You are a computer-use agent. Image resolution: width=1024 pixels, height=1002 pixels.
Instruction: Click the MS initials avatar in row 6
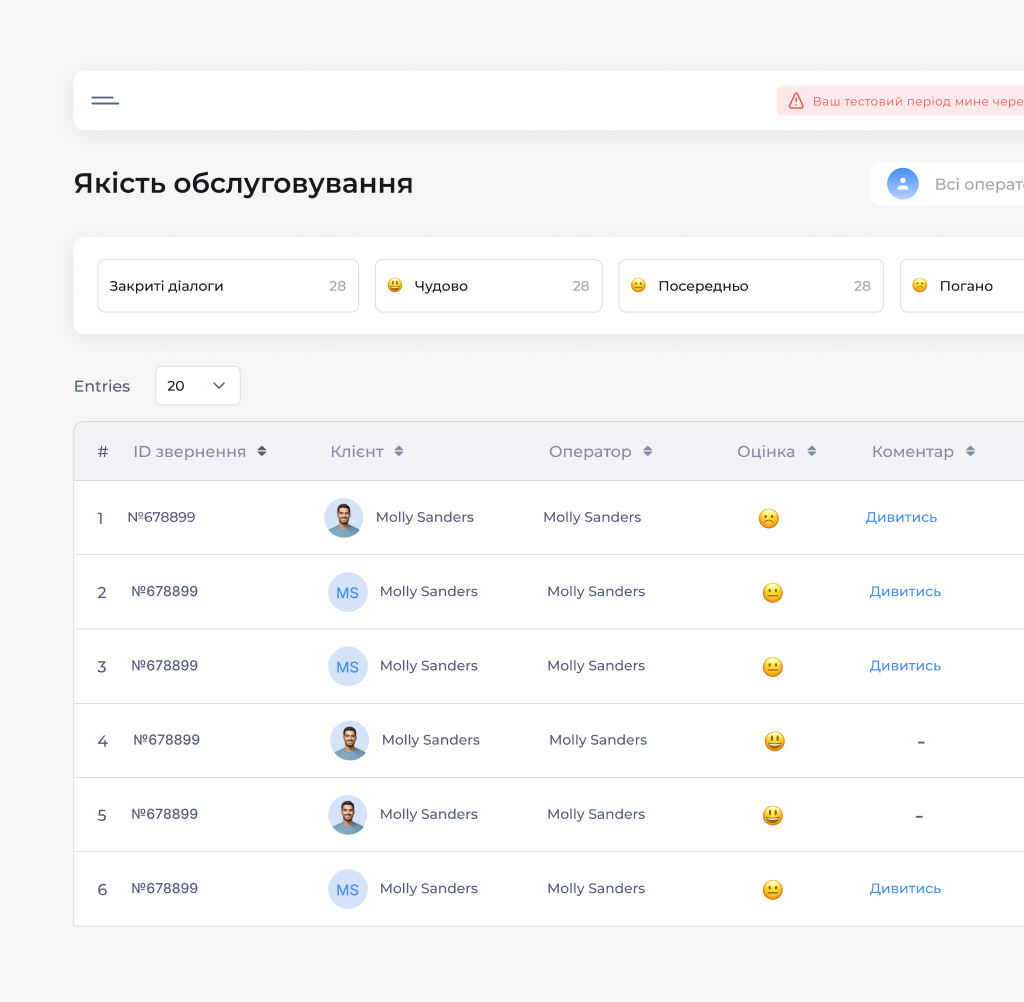pyautogui.click(x=347, y=889)
